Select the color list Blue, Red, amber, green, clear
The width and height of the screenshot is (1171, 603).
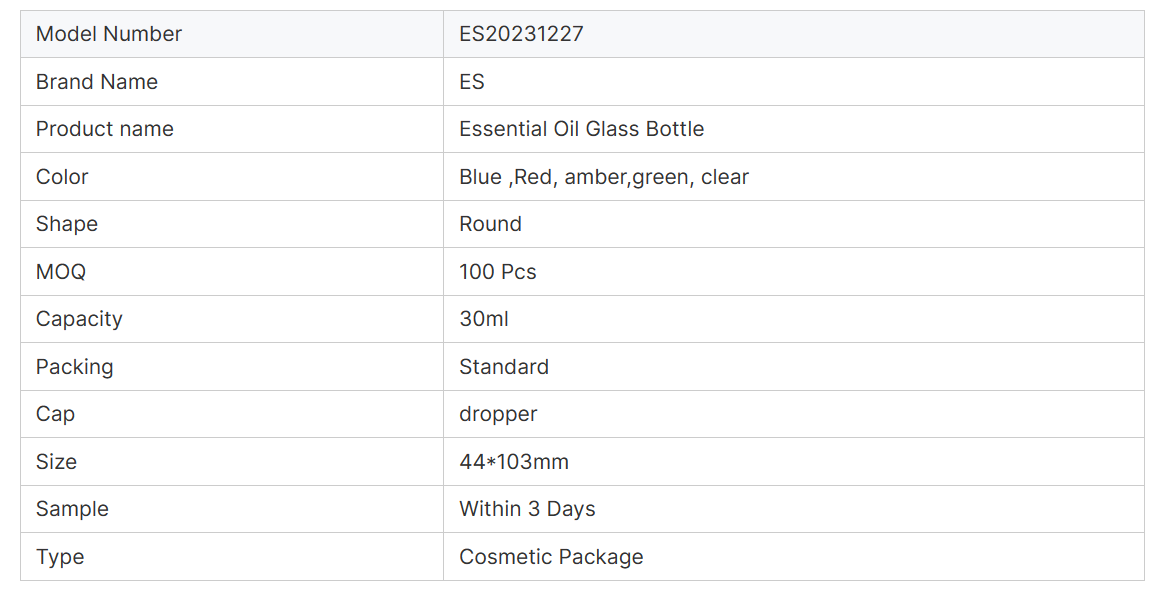603,176
